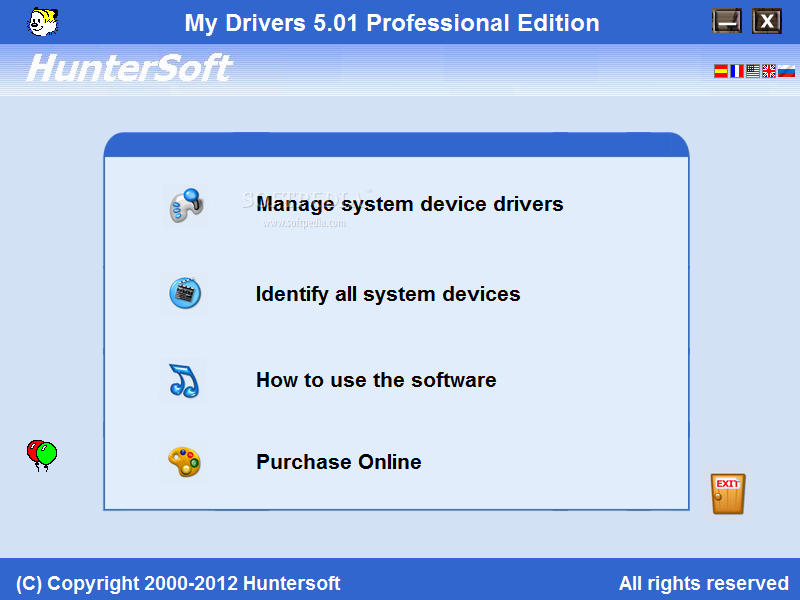The image size is (800, 600).
Task: Close the My Drivers window
Action: [x=767, y=21]
